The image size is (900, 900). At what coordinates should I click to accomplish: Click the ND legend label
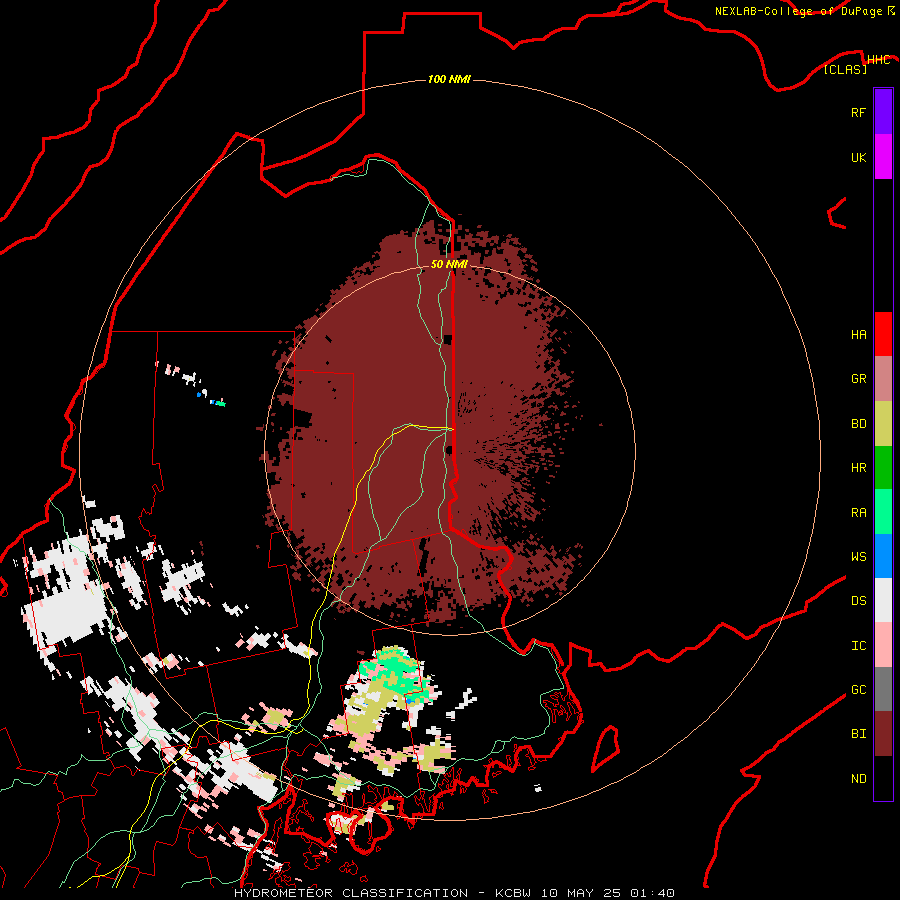[x=858, y=779]
